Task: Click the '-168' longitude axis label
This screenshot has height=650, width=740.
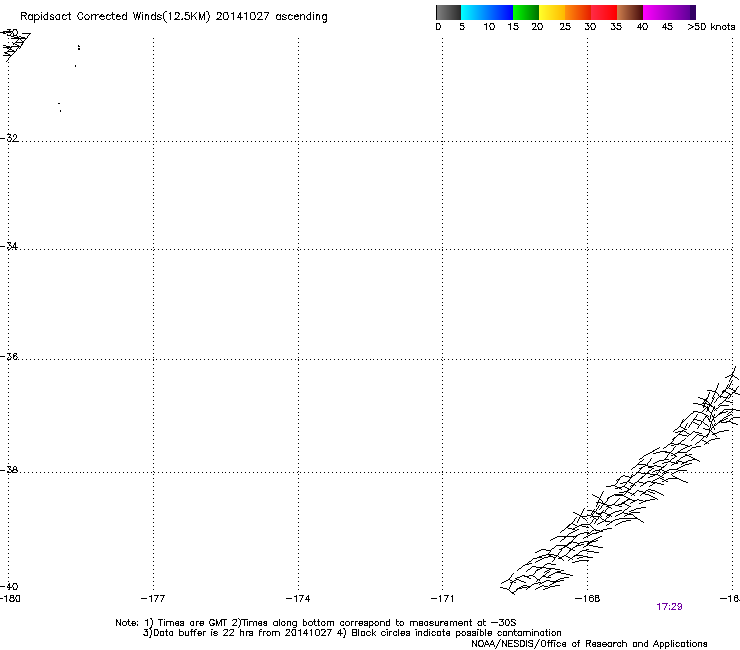Action: (588, 599)
